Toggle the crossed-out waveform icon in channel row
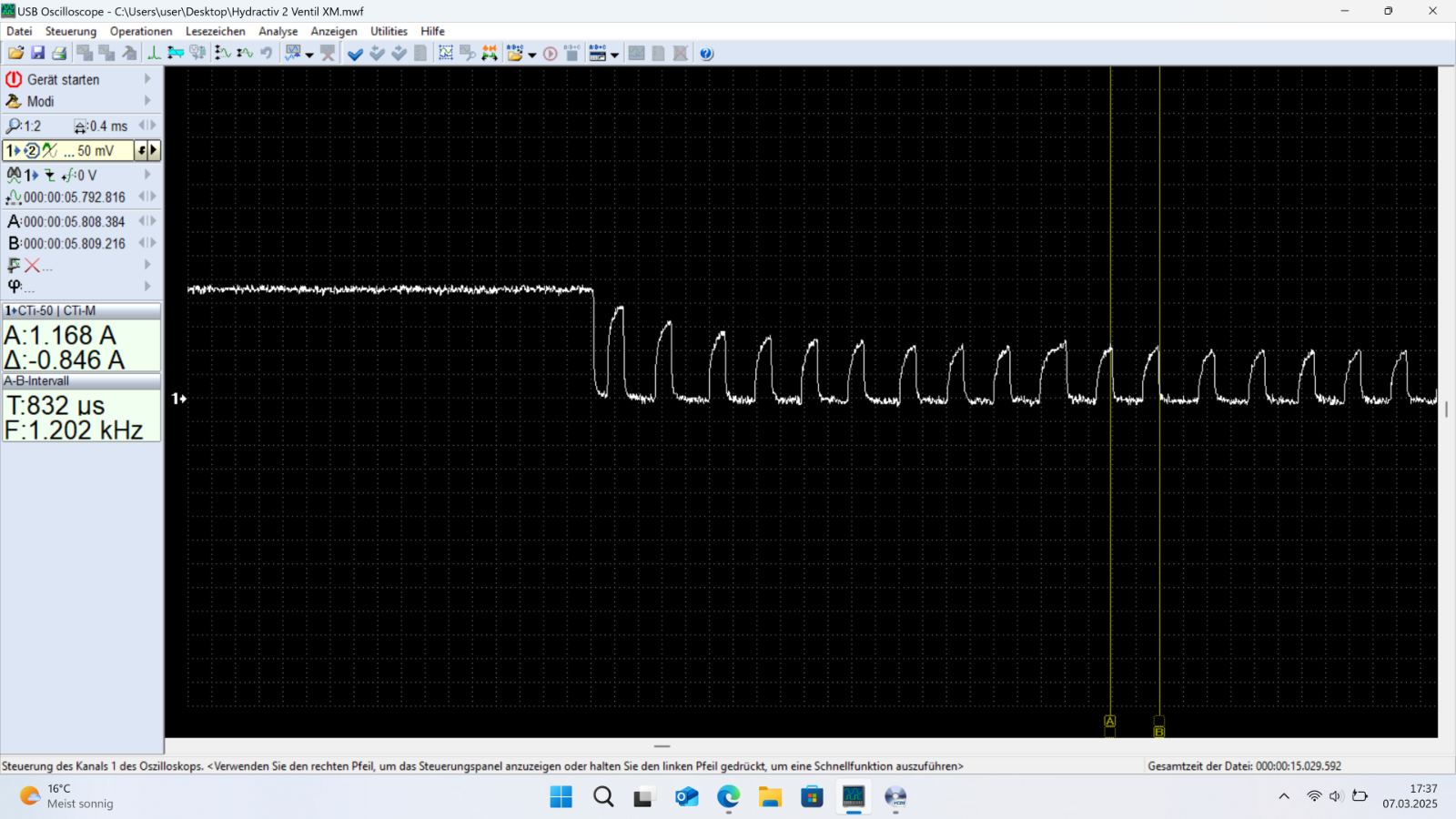 click(x=49, y=150)
